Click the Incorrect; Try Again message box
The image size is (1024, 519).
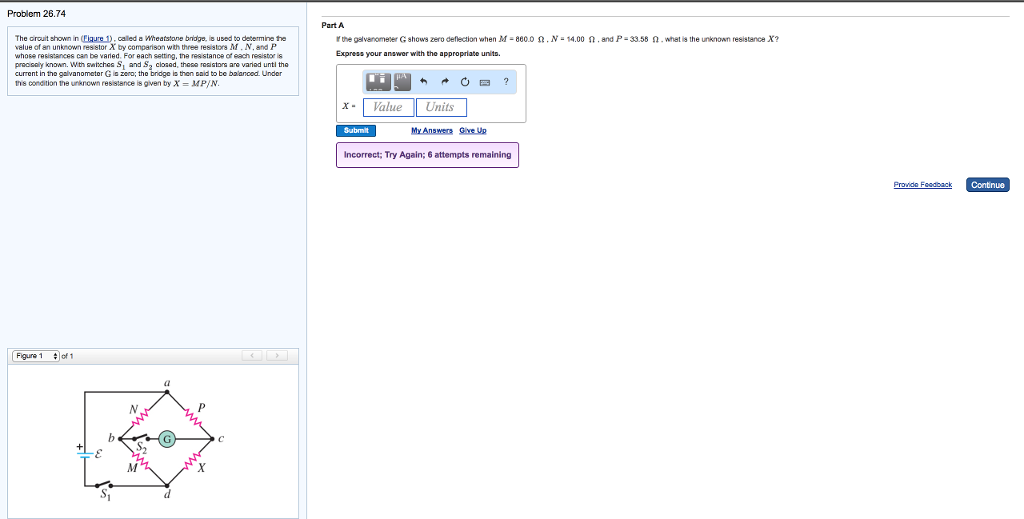427,155
